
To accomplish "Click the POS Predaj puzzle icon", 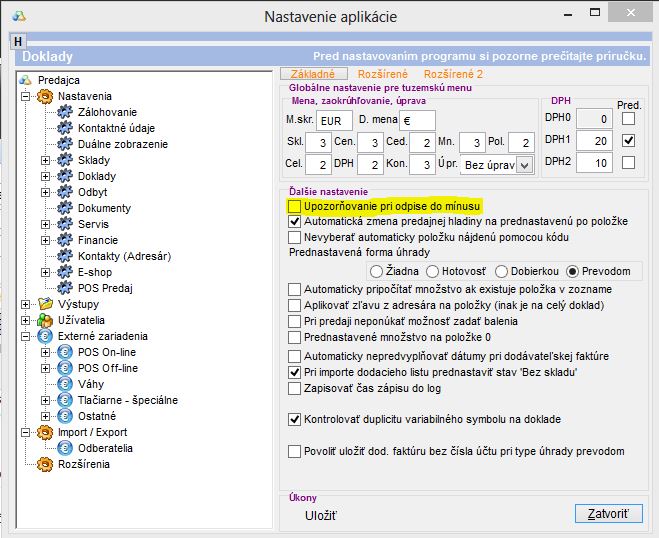I will 65,288.
